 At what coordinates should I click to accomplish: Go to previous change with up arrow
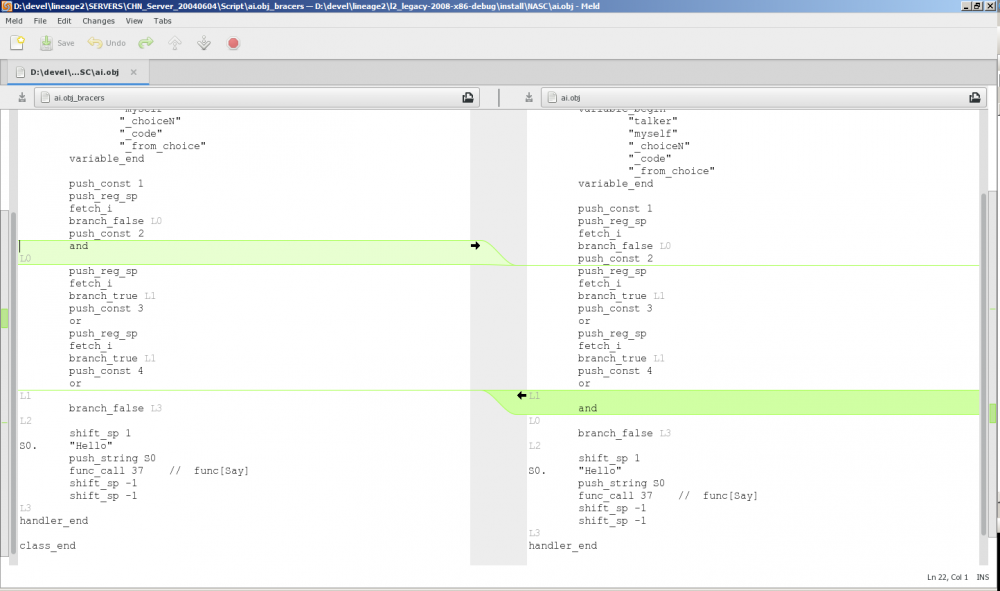click(x=175, y=43)
